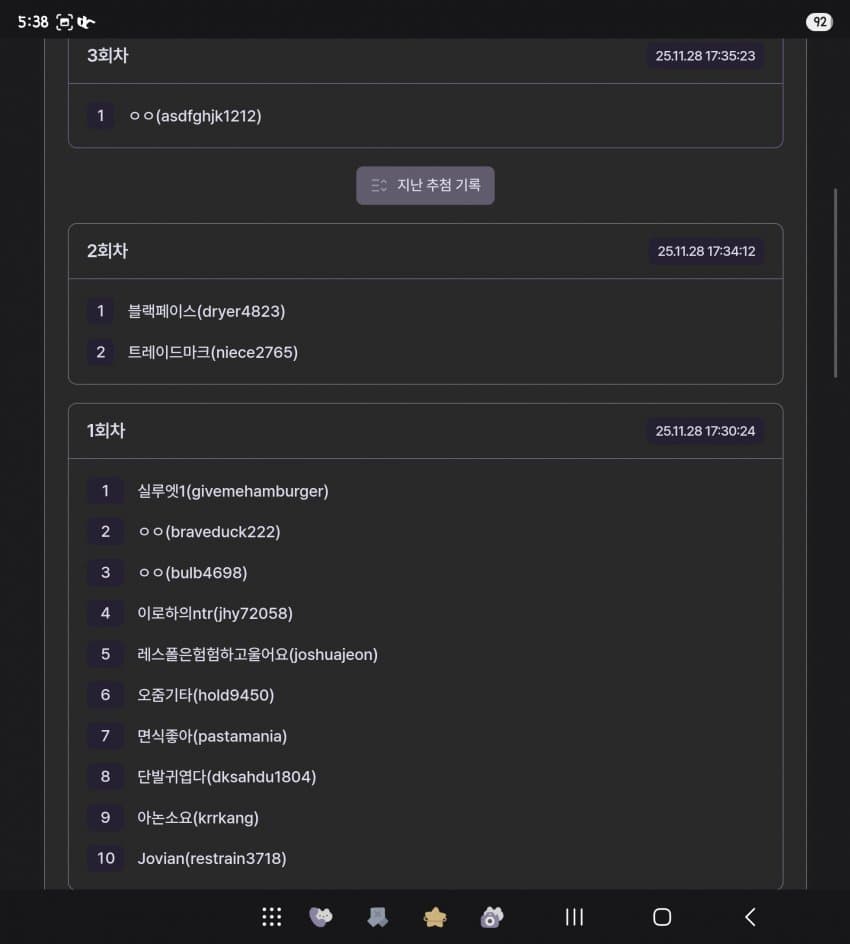
Task: Launch the yellow star app icon
Action: pyautogui.click(x=435, y=916)
